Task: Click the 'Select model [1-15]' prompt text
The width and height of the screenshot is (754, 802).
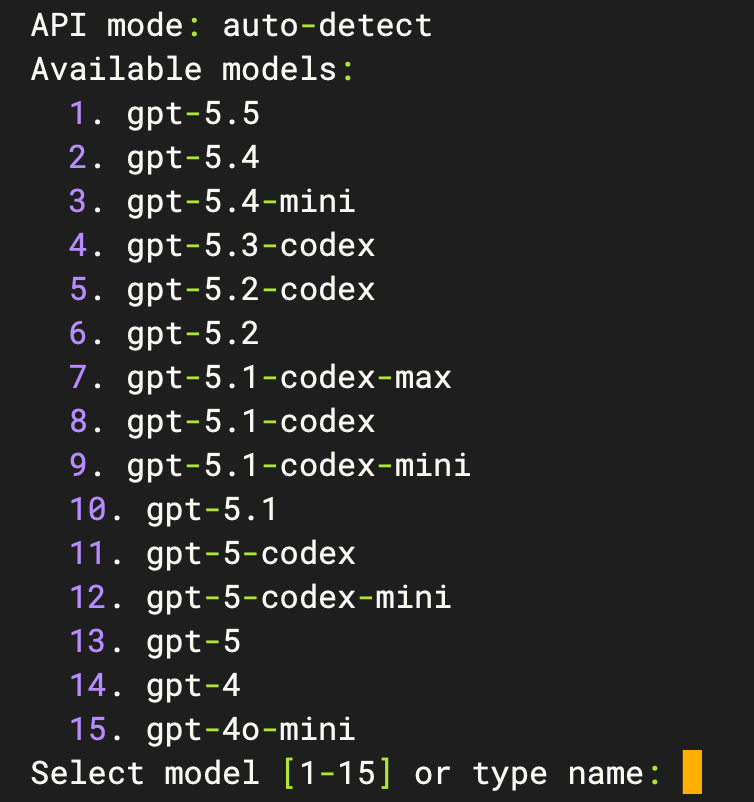Action: coord(211,773)
